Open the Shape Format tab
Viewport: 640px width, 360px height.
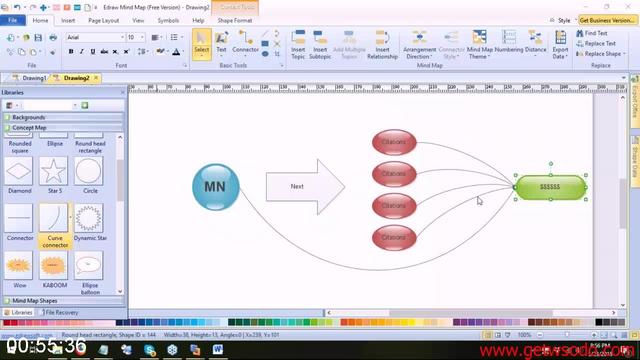234,20
